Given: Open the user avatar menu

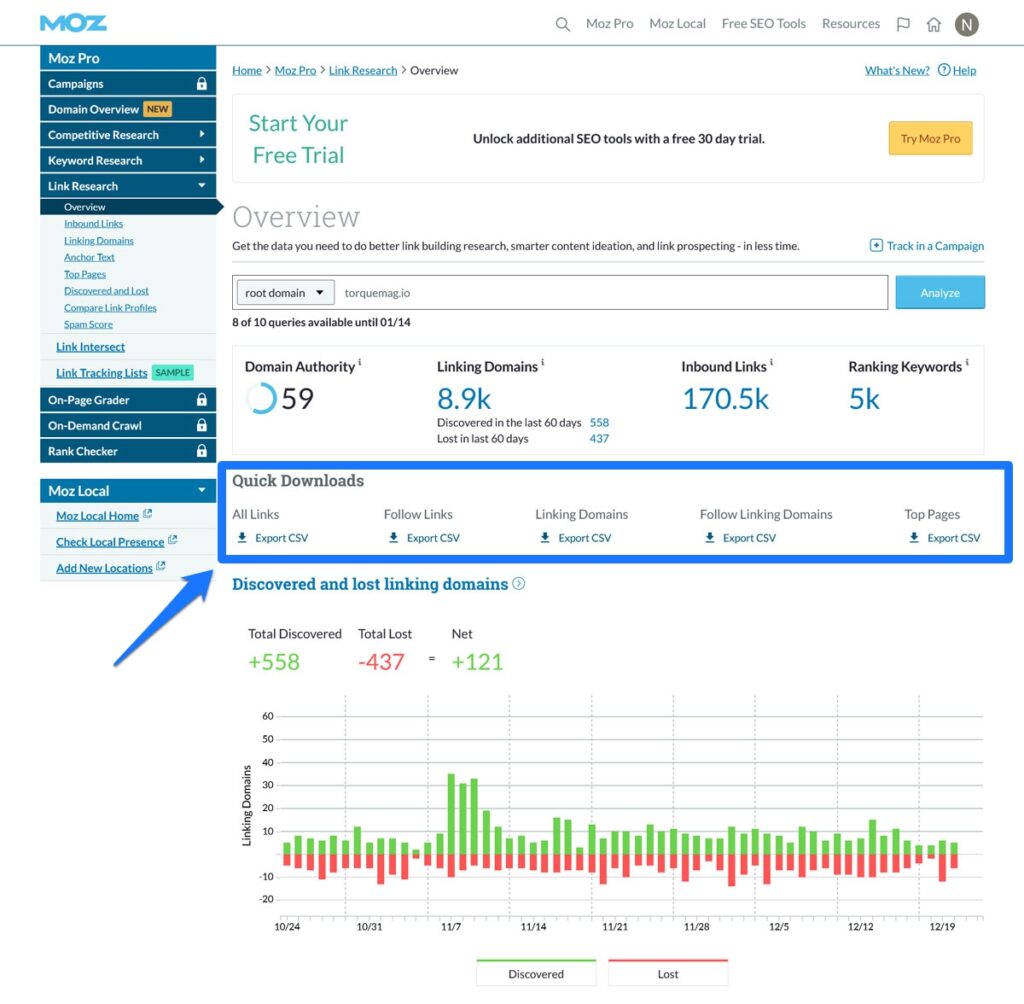Looking at the screenshot, I should 966,23.
